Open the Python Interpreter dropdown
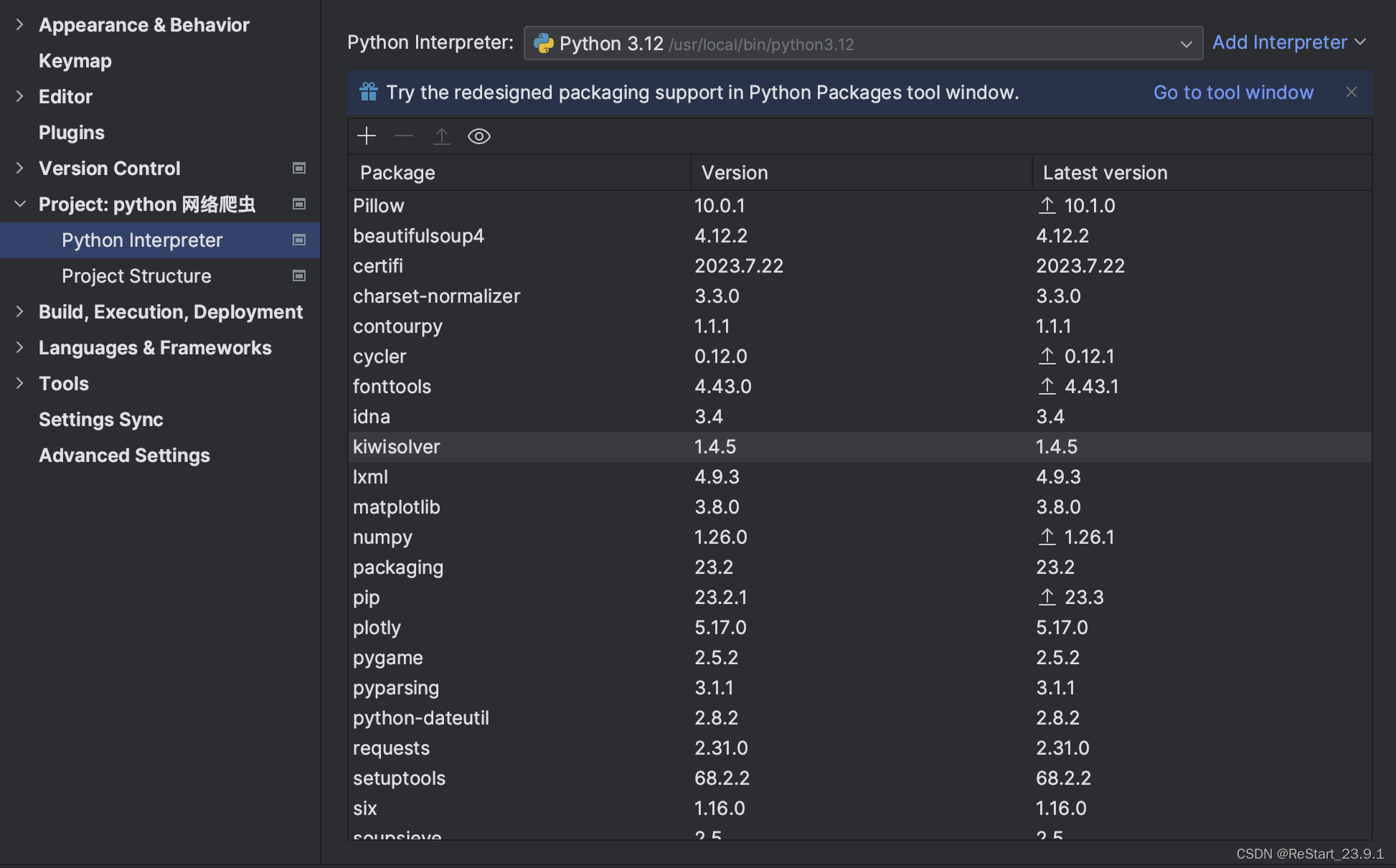Viewport: 1396px width, 868px height. [x=863, y=43]
